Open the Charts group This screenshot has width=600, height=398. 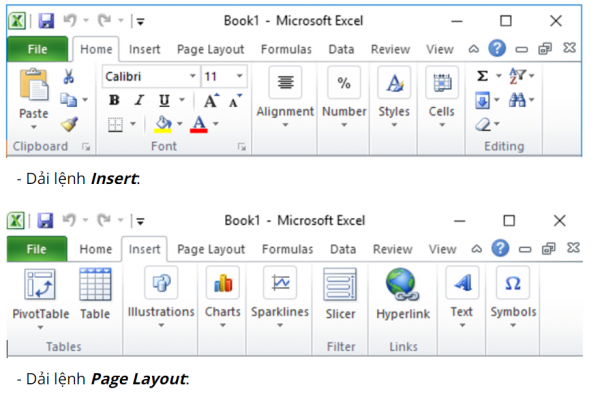coord(223,297)
